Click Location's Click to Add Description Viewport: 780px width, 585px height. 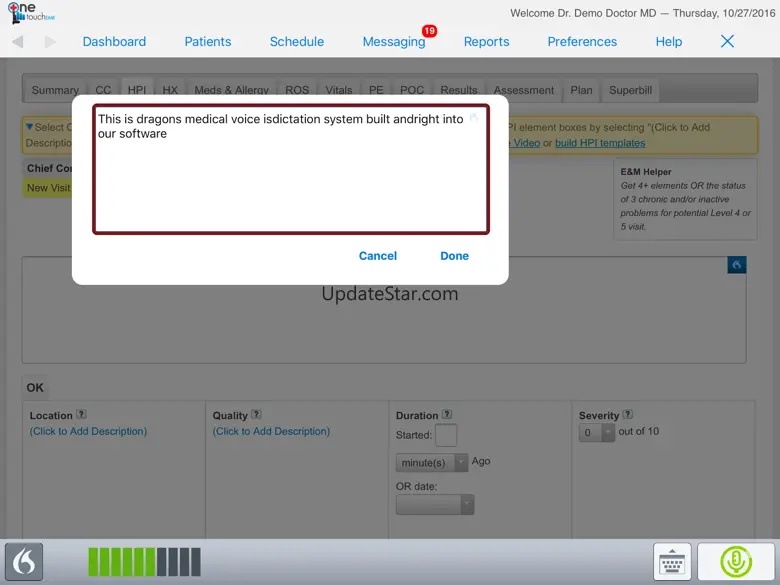[88, 431]
